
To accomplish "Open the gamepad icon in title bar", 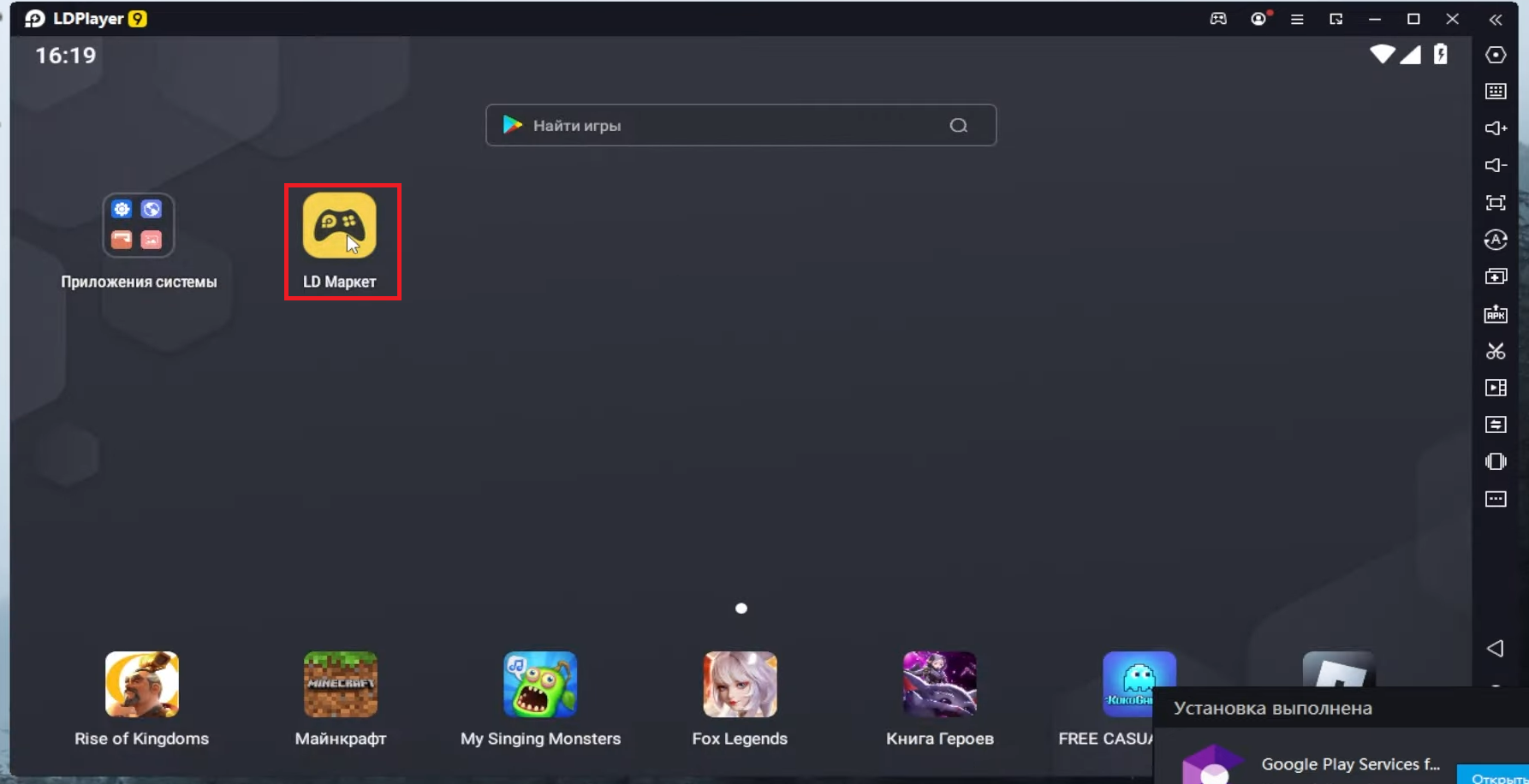I will click(1218, 19).
